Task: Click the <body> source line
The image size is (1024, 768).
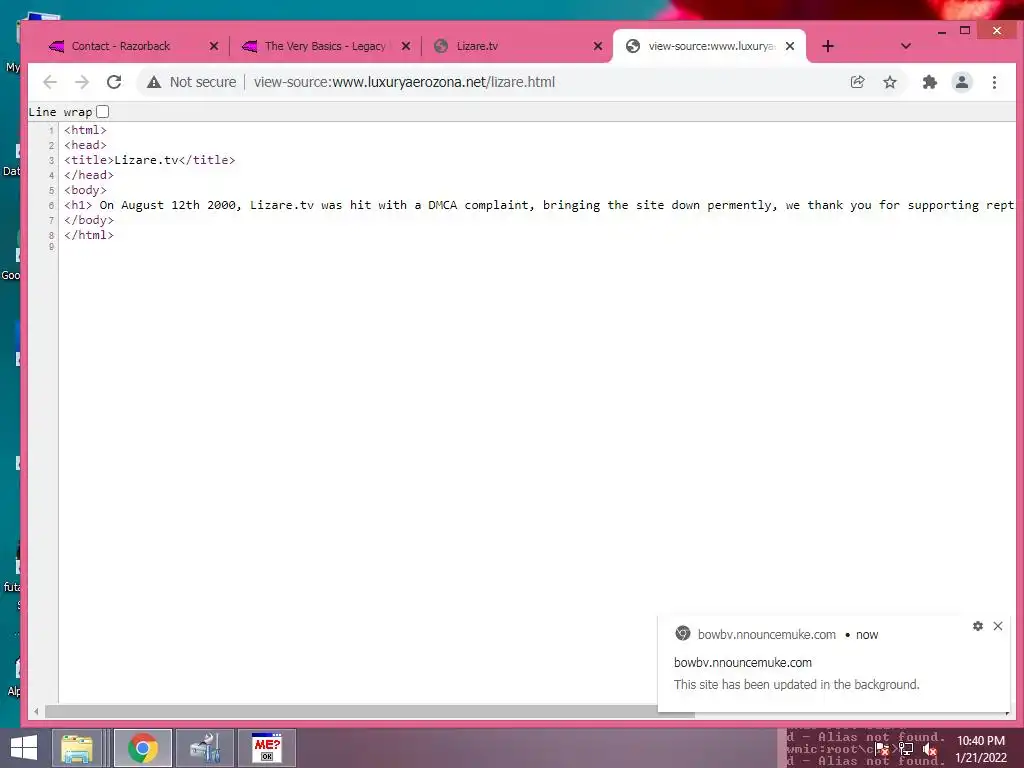Action: [85, 190]
